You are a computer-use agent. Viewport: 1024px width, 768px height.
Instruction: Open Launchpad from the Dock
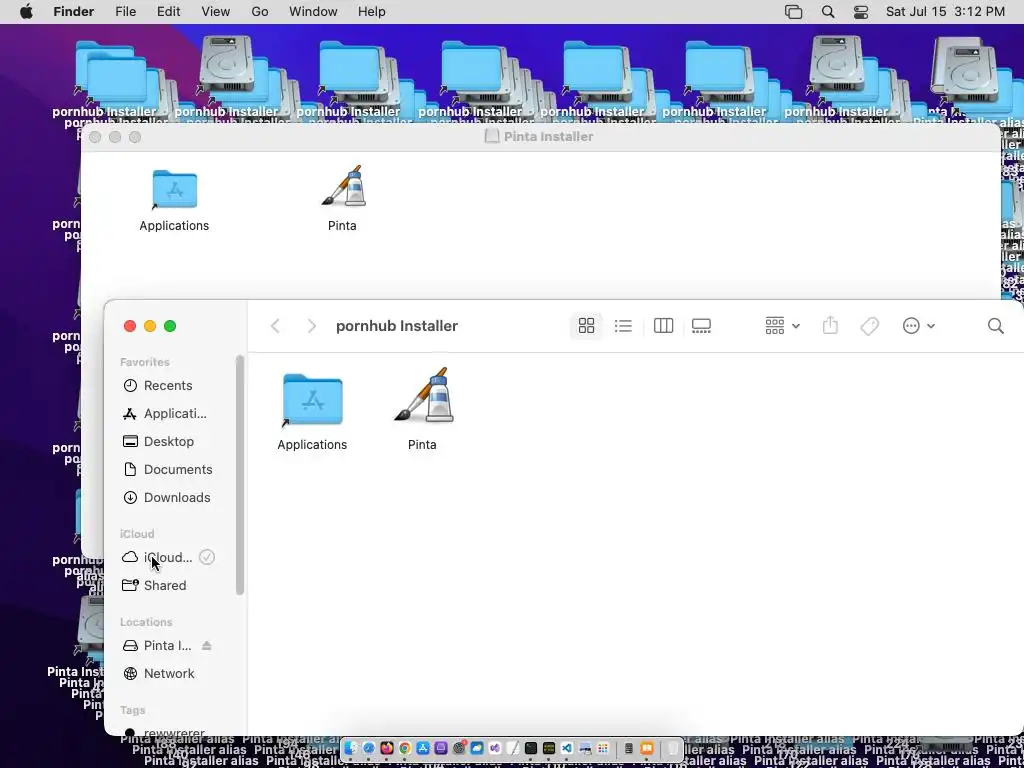pos(603,748)
